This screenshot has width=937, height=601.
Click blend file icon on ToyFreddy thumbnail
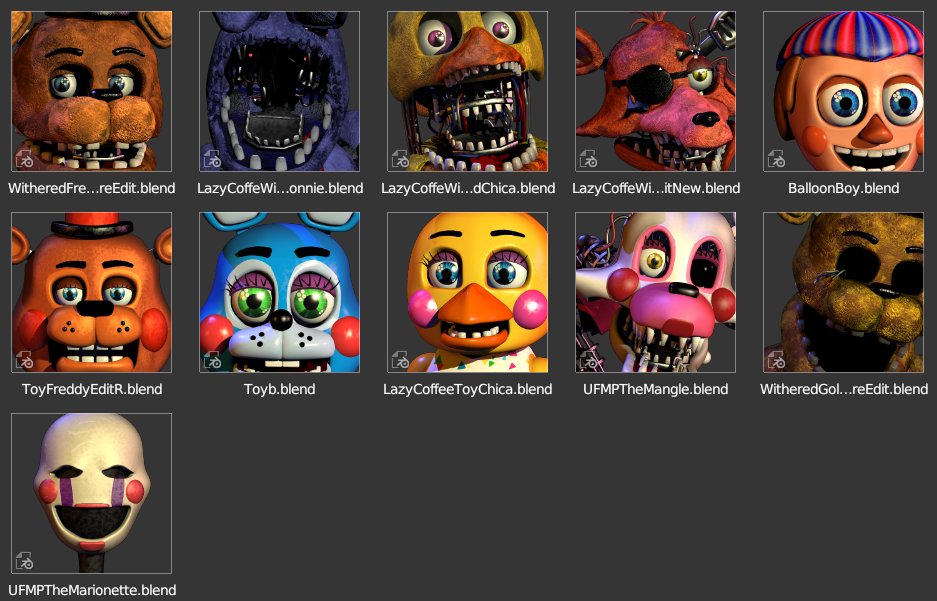[x=25, y=360]
